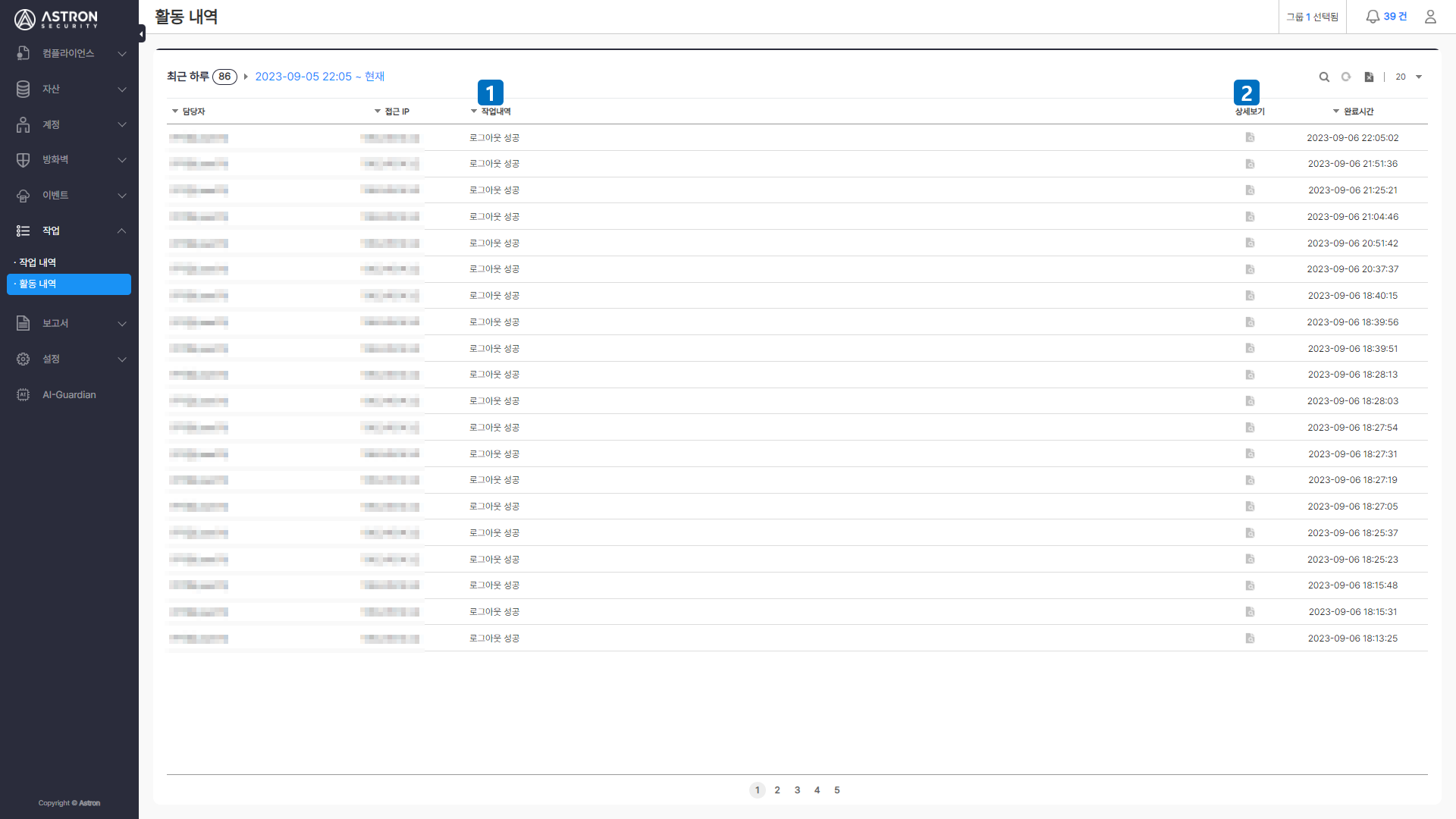
Task: Export the list with the file icon
Action: (x=1369, y=77)
